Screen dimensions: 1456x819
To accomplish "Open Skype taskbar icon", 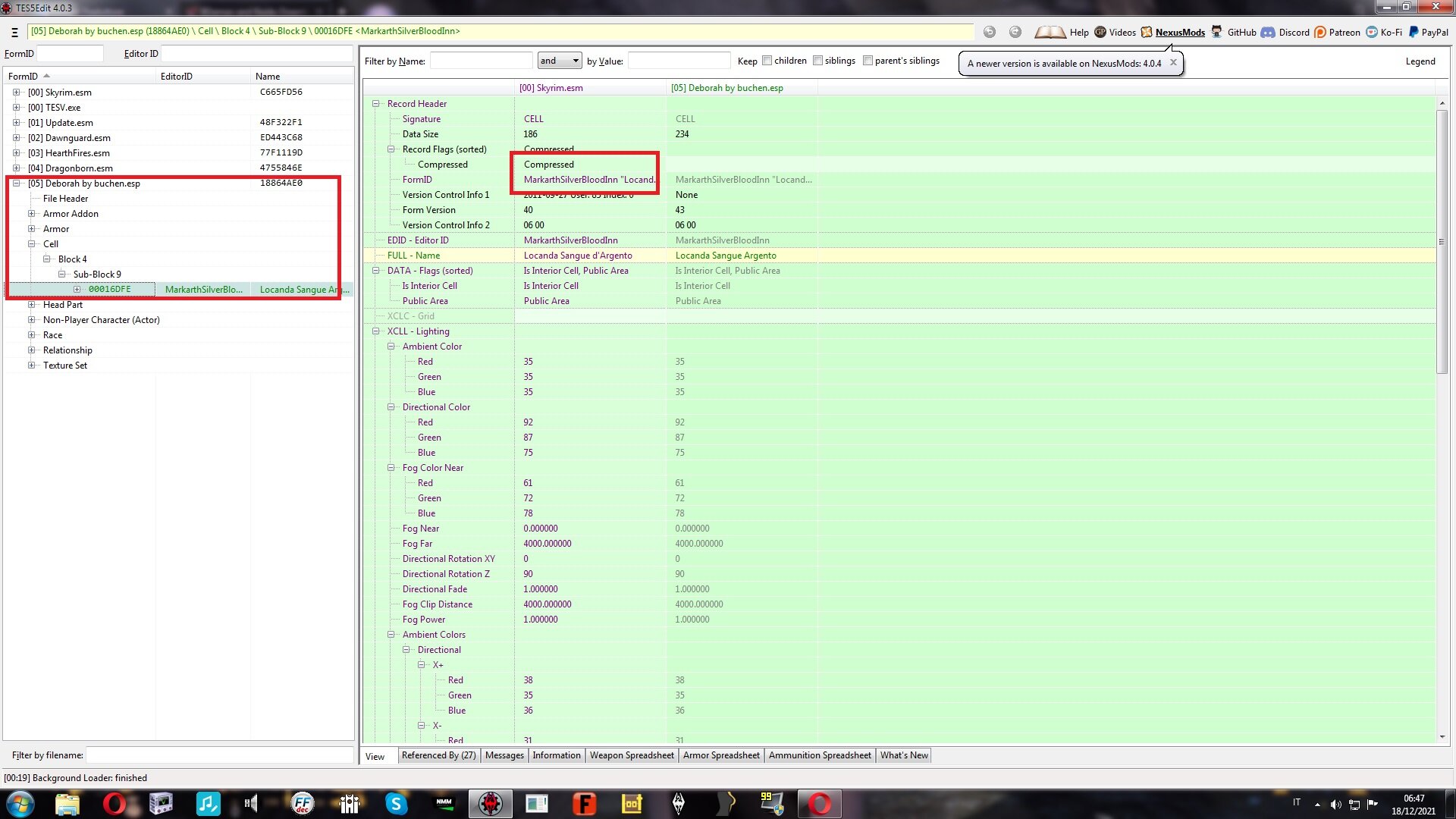I will (x=396, y=804).
